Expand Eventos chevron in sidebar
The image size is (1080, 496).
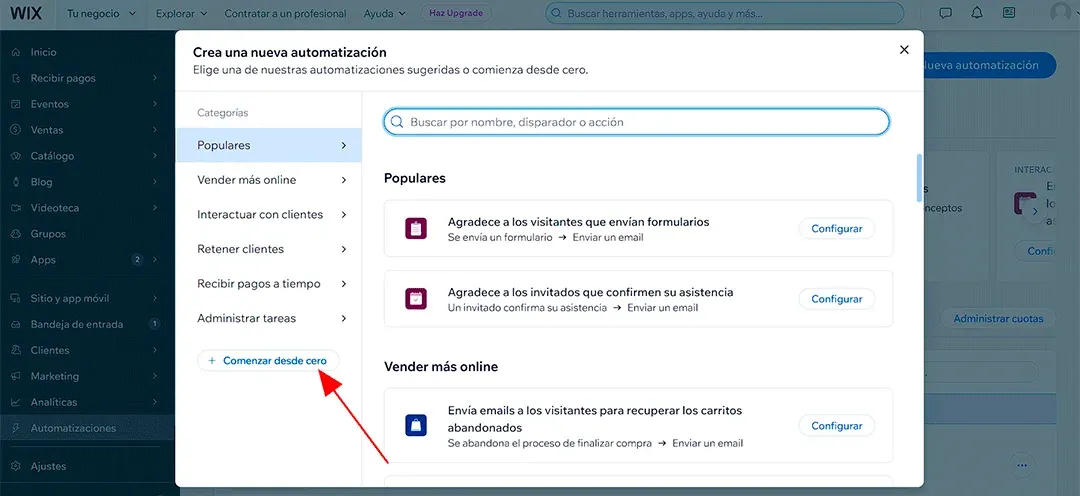coord(155,104)
